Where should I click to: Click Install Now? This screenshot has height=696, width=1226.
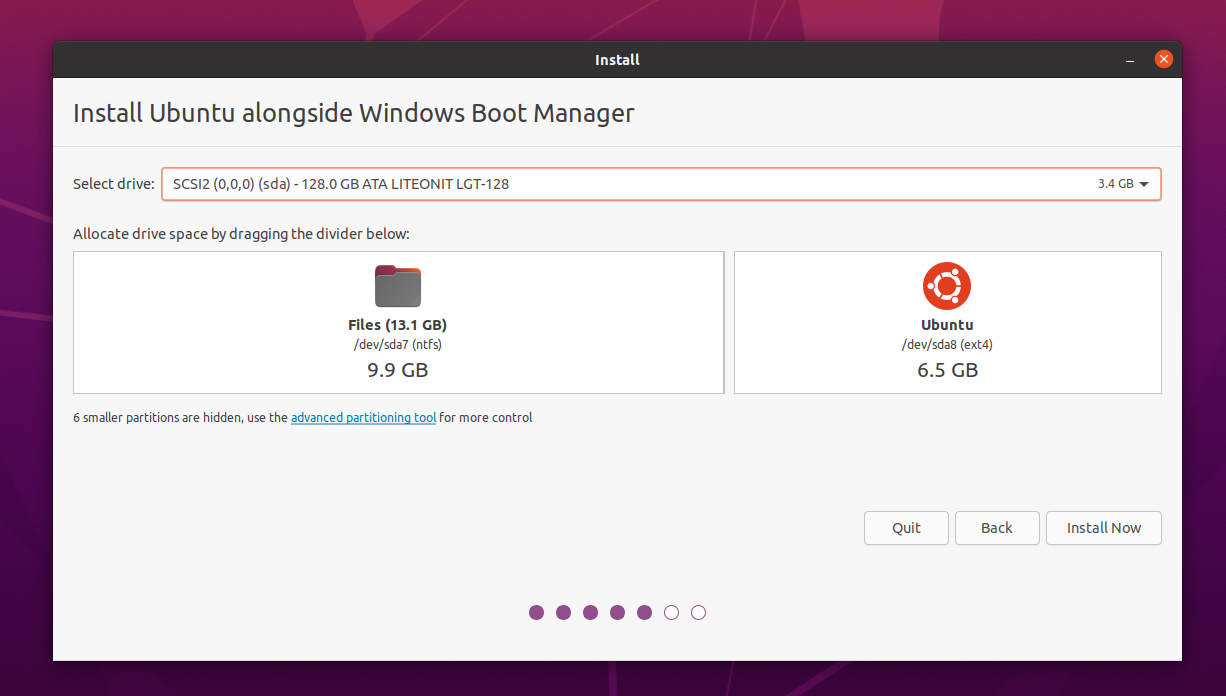[1104, 528]
